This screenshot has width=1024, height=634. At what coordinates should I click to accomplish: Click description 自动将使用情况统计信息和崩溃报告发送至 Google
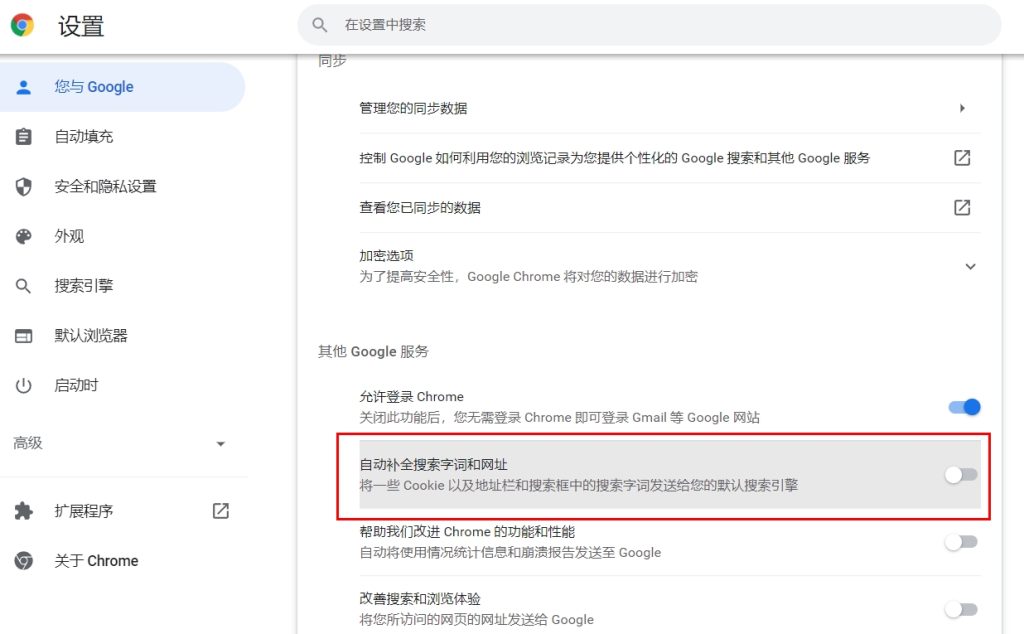click(510, 552)
